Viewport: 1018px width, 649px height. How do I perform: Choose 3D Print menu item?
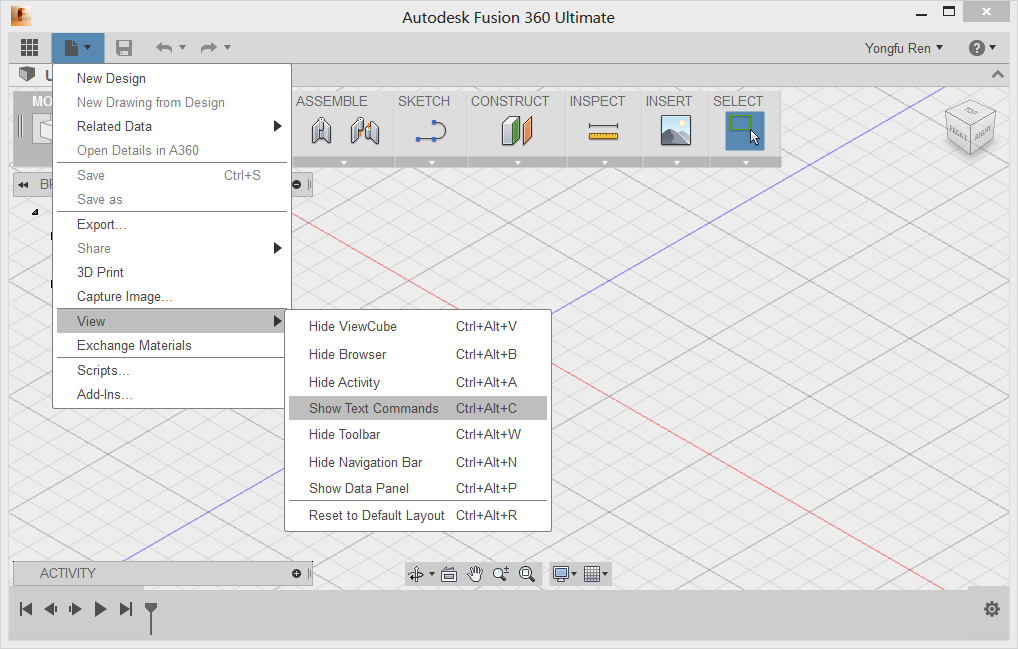point(171,273)
